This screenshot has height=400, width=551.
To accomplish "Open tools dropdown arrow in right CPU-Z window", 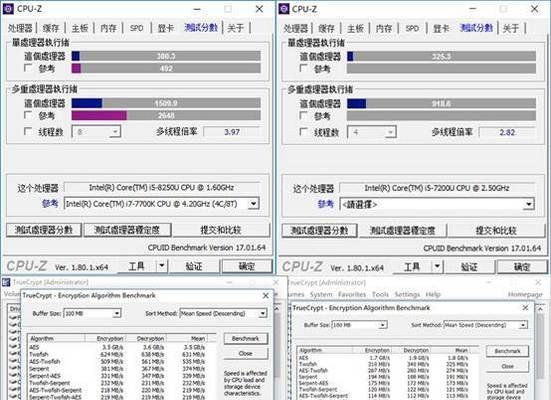I will pyautogui.click(x=437, y=266).
